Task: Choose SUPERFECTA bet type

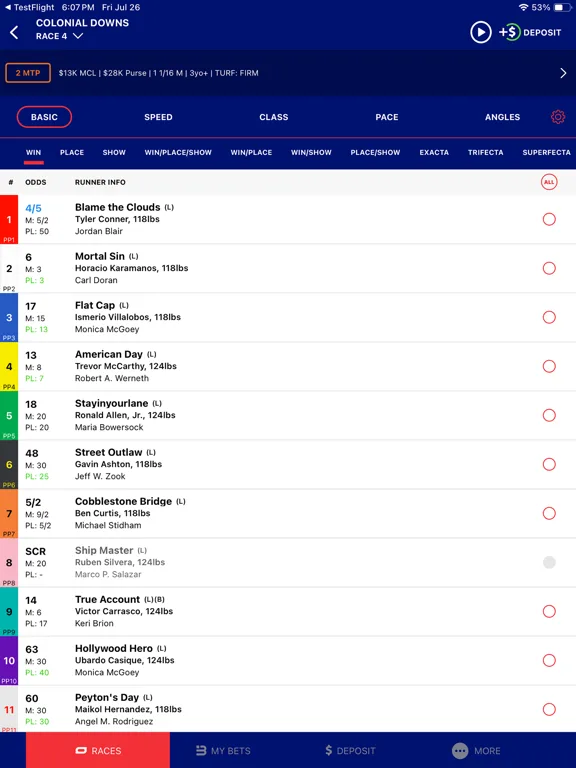Action: pyautogui.click(x=547, y=152)
